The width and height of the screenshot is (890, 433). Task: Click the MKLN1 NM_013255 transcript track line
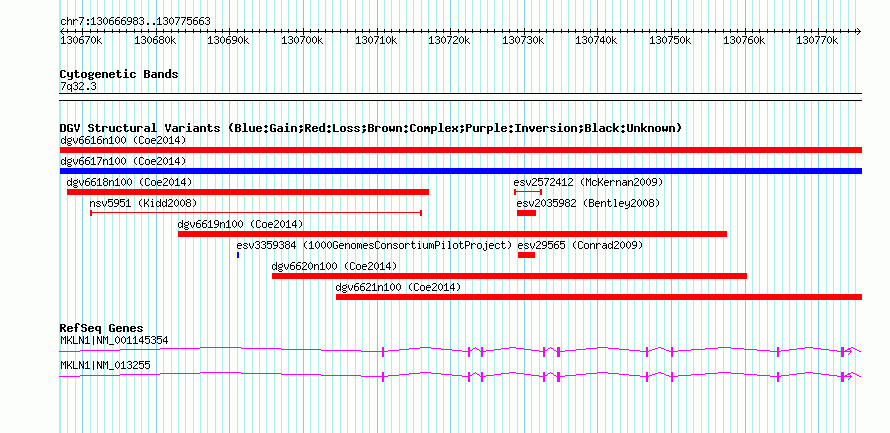(x=461, y=376)
